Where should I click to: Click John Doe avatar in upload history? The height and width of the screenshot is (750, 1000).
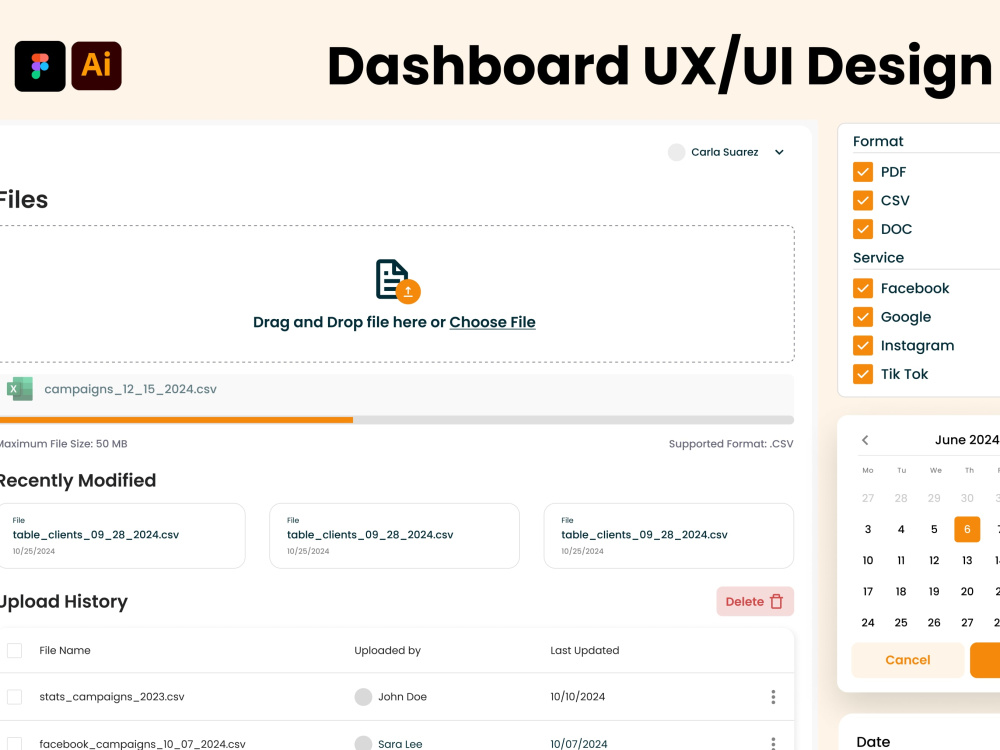363,696
